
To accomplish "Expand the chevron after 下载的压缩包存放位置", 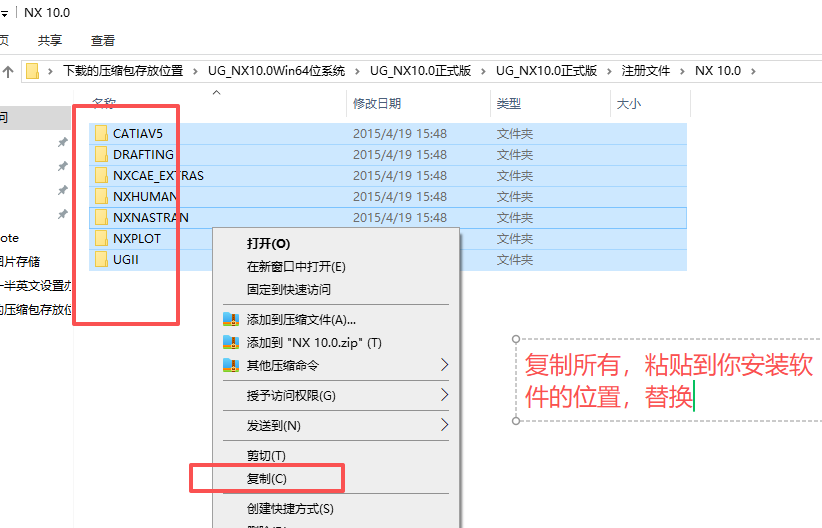I will (195, 71).
